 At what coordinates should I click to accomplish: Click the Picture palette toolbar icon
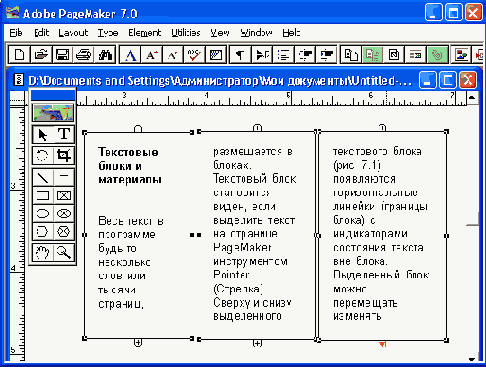click(x=461, y=54)
